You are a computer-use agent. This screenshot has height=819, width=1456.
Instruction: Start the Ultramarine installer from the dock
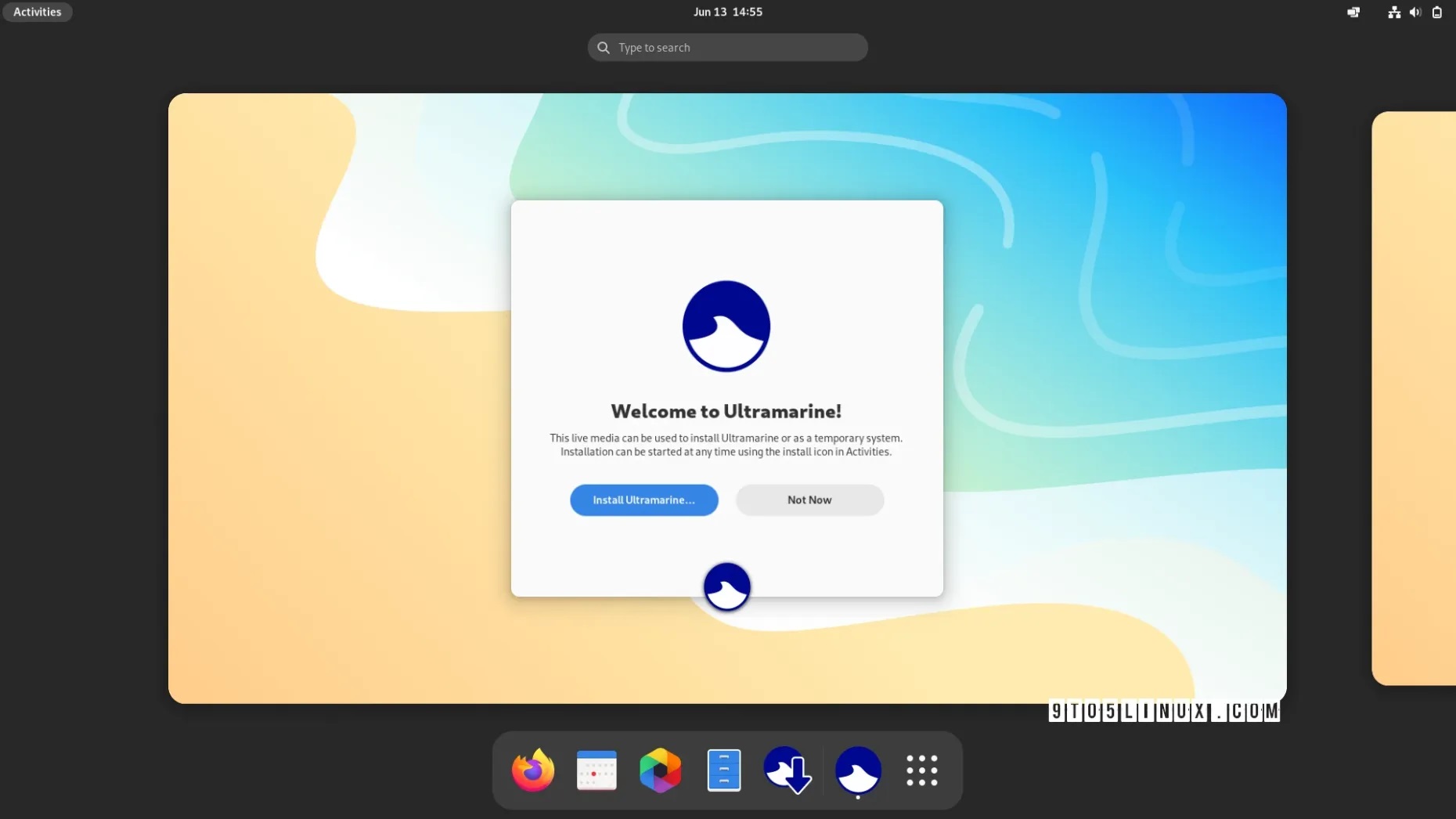(x=787, y=771)
